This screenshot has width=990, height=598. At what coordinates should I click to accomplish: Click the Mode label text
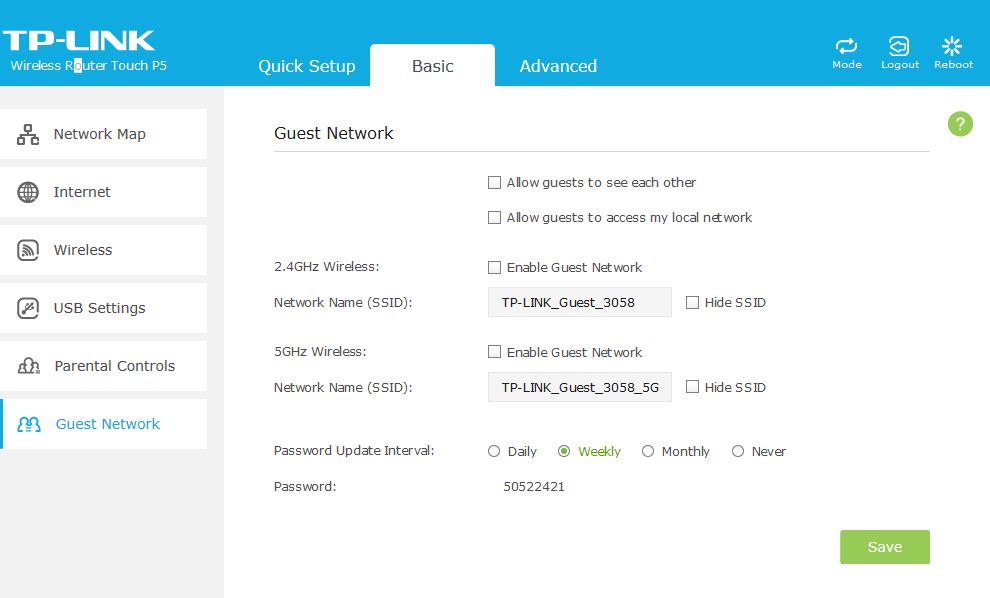[847, 64]
